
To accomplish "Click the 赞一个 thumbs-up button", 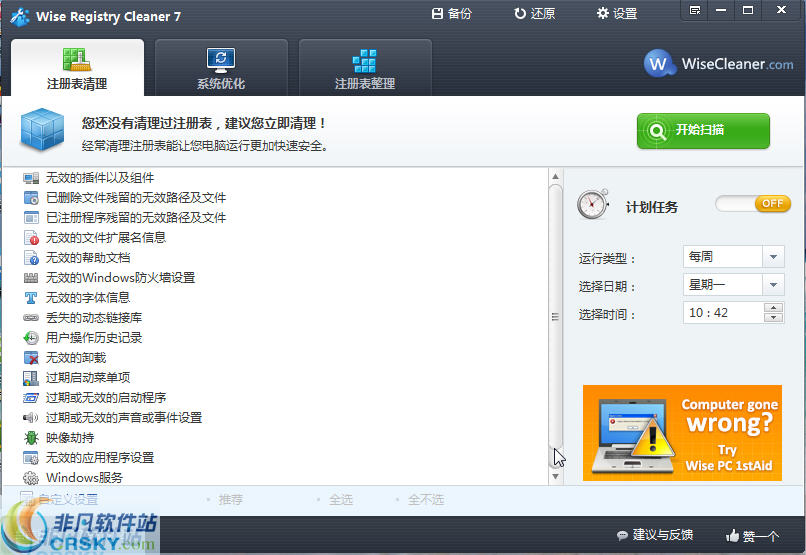I will point(753,536).
